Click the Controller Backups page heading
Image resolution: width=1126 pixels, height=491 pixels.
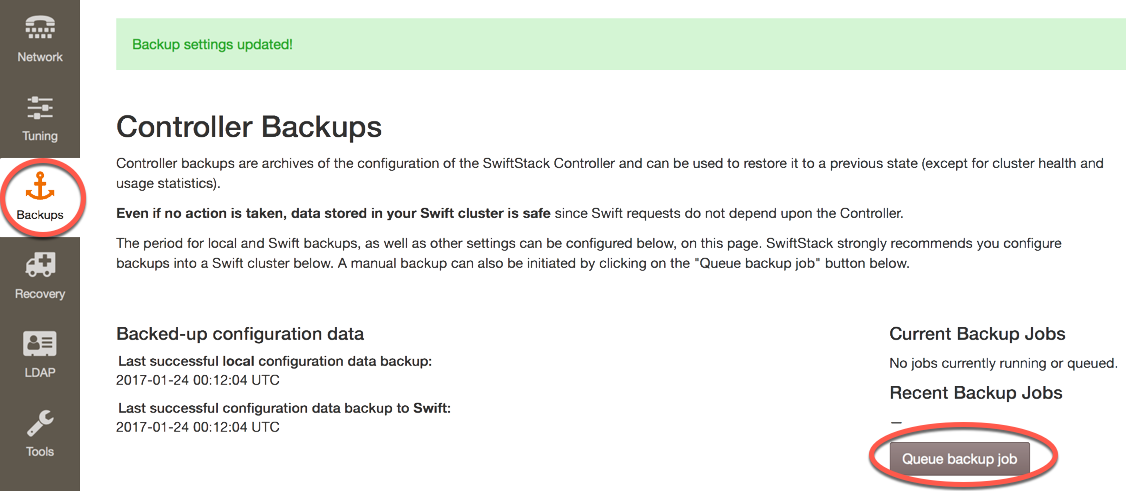coord(248,128)
